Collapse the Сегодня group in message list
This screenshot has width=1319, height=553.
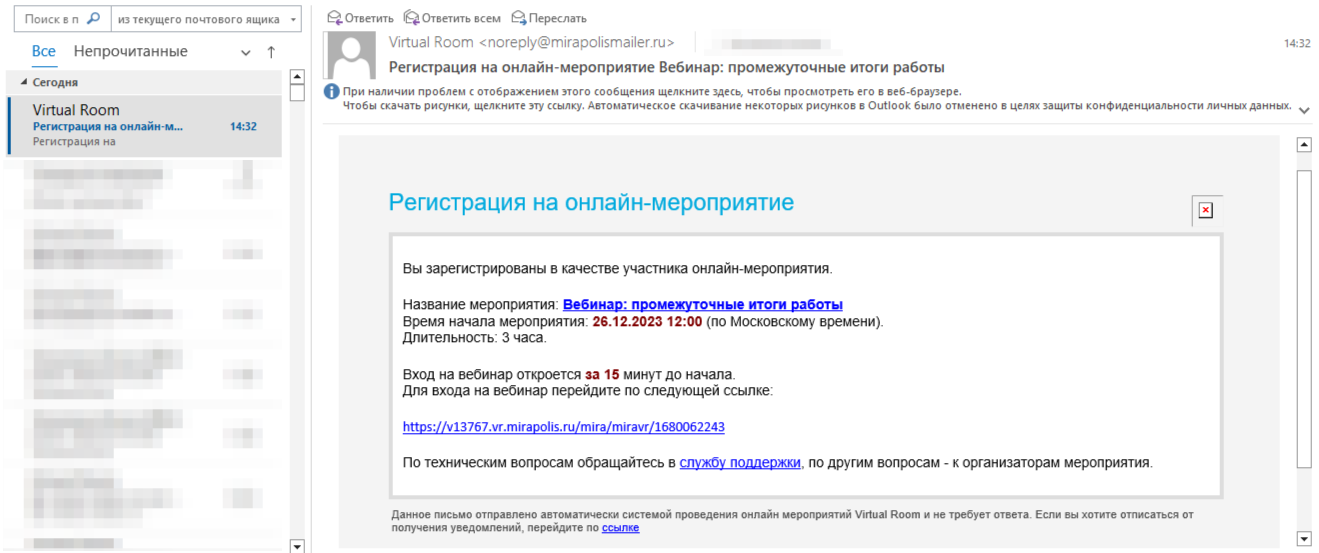(x=25, y=83)
